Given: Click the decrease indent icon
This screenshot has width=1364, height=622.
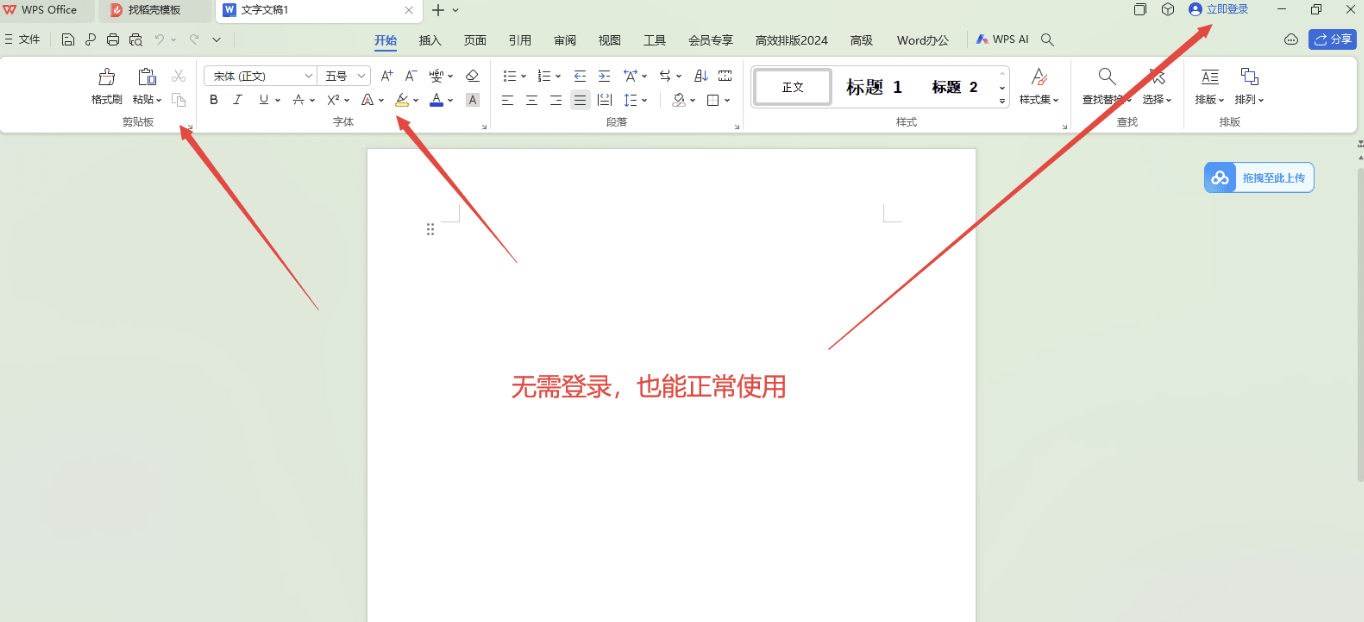Looking at the screenshot, I should click(580, 76).
